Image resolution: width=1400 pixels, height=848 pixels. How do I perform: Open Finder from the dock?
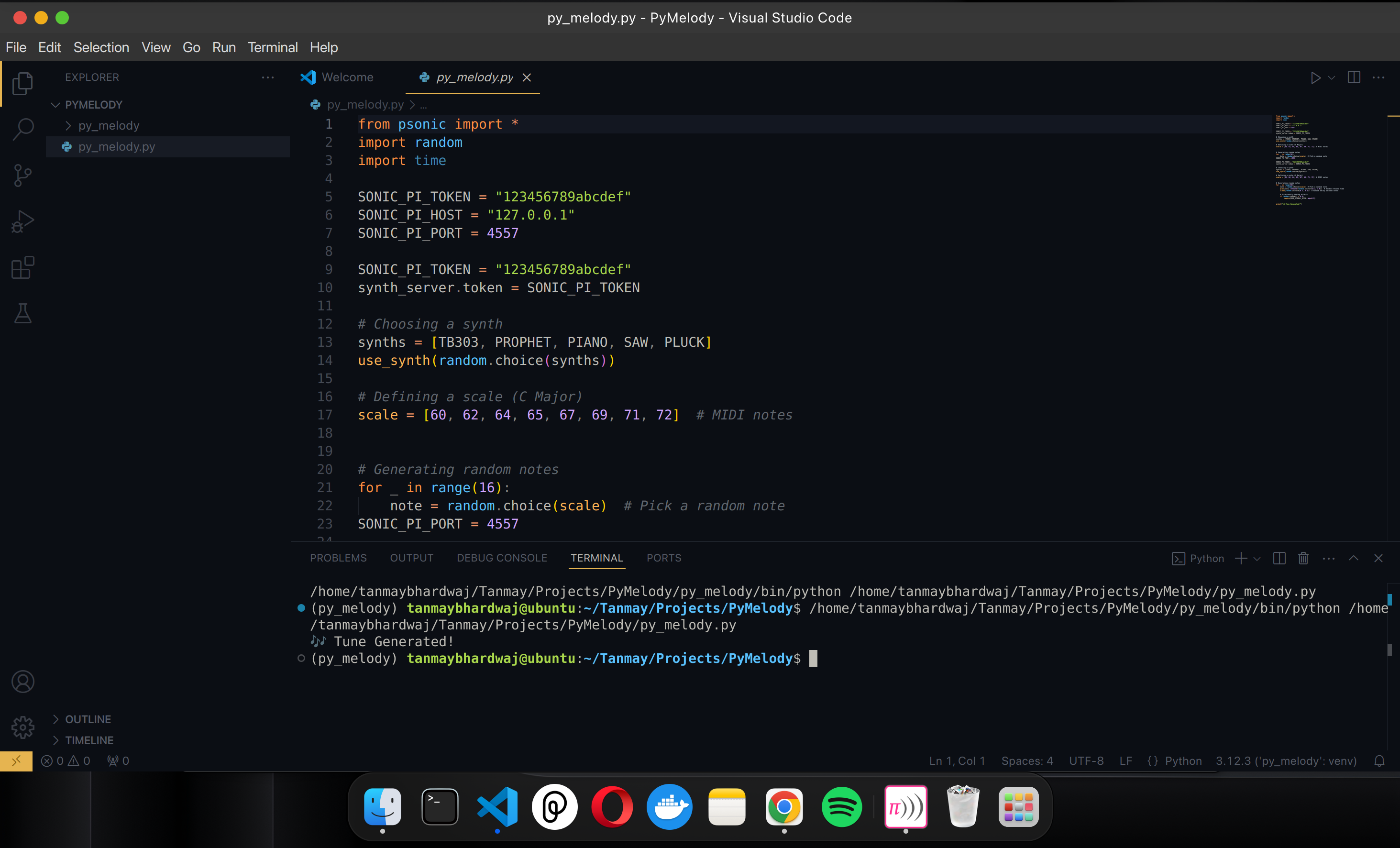382,807
